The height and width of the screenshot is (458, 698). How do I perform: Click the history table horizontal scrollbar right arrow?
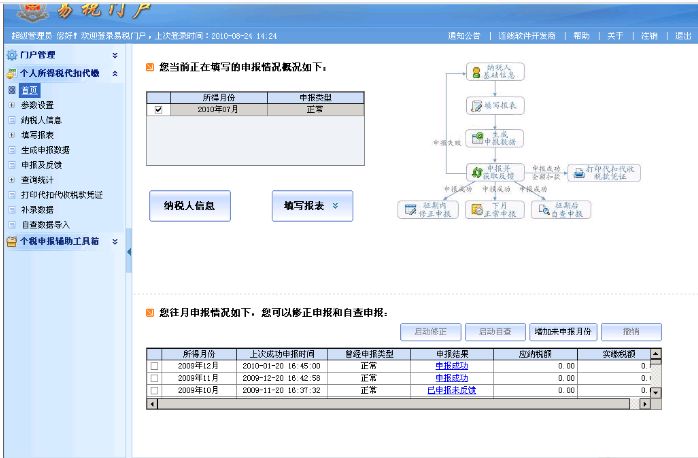[645, 404]
